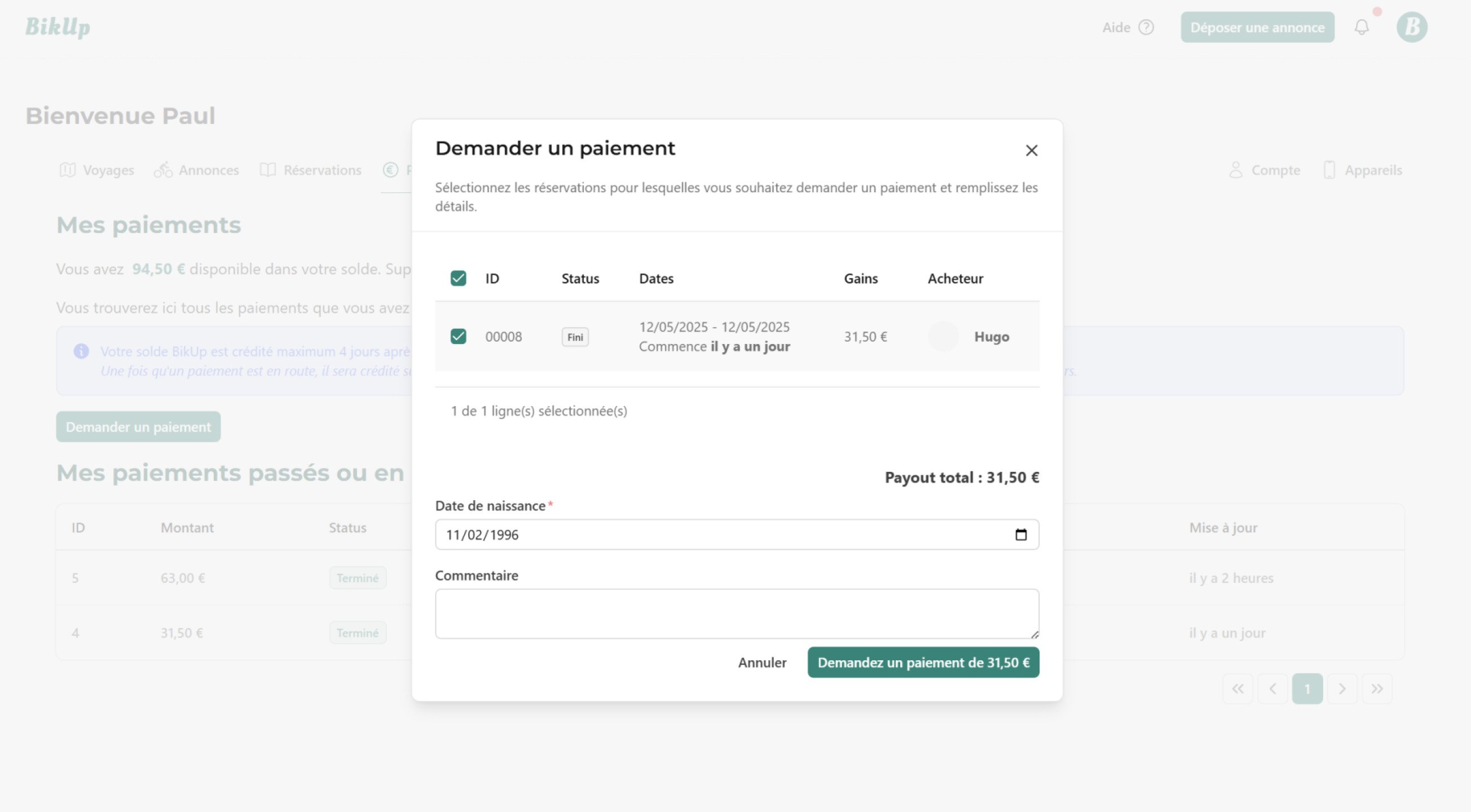Uncheck reservation 00008 row checkbox
This screenshot has height=812, width=1471.
point(458,336)
